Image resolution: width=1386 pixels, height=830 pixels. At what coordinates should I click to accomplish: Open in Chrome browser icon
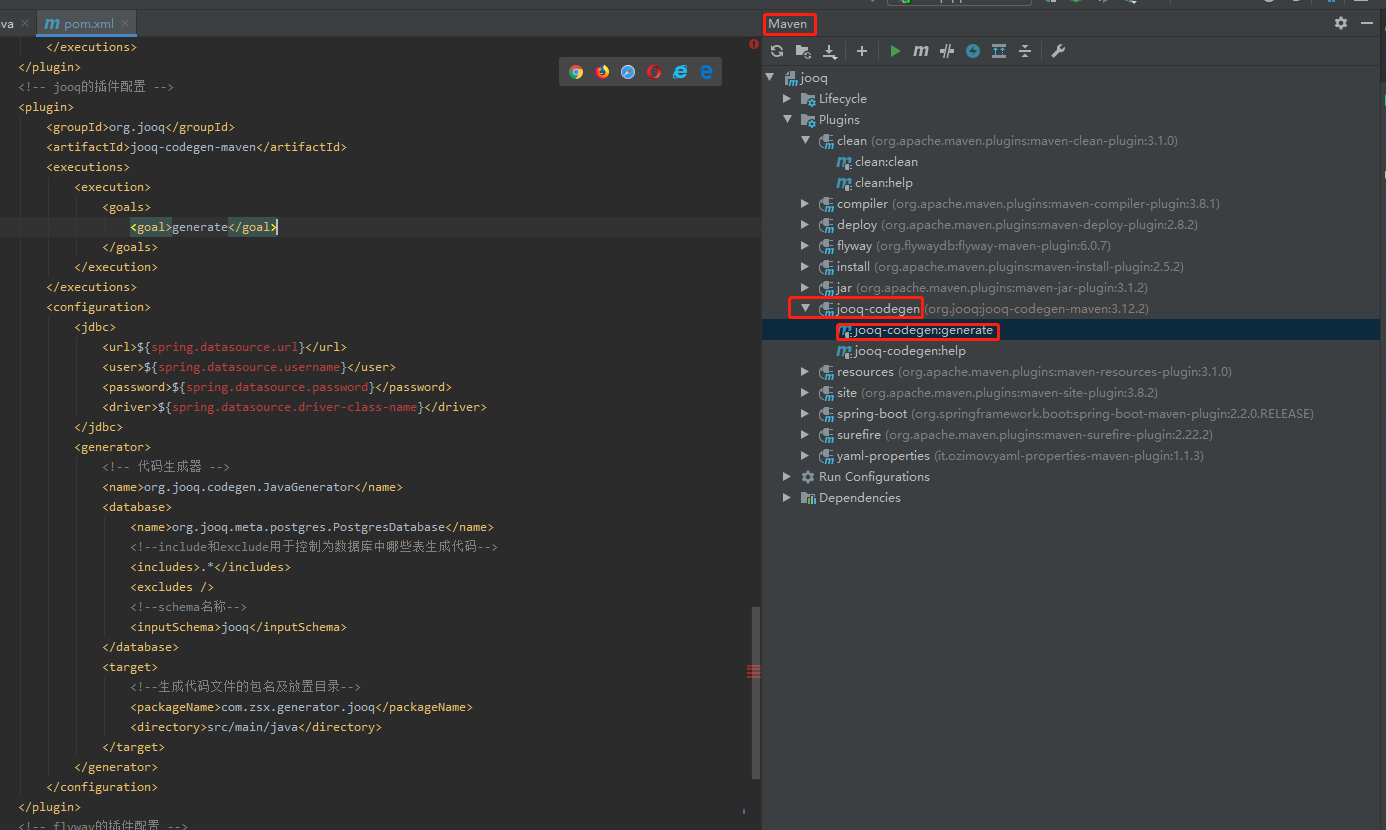pyautogui.click(x=576, y=72)
